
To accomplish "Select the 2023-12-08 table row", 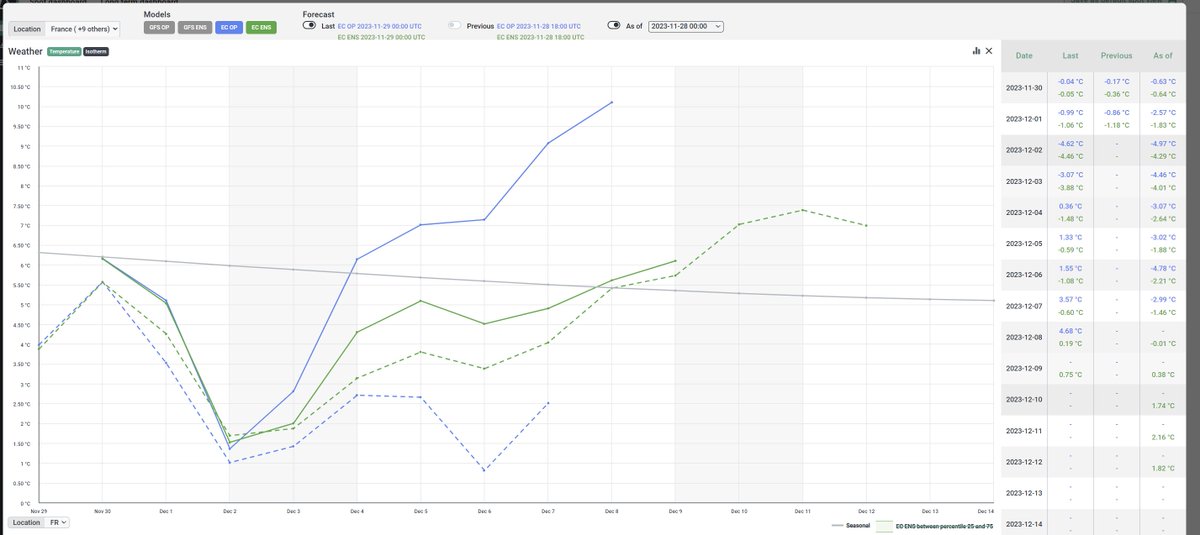I will (x=1094, y=337).
